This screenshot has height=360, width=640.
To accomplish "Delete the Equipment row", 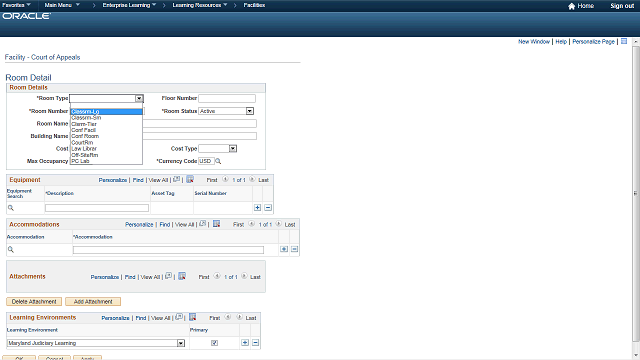I will (x=268, y=208).
